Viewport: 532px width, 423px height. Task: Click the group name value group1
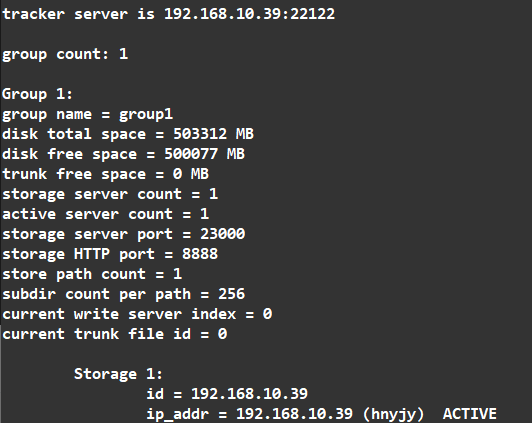[146, 114]
